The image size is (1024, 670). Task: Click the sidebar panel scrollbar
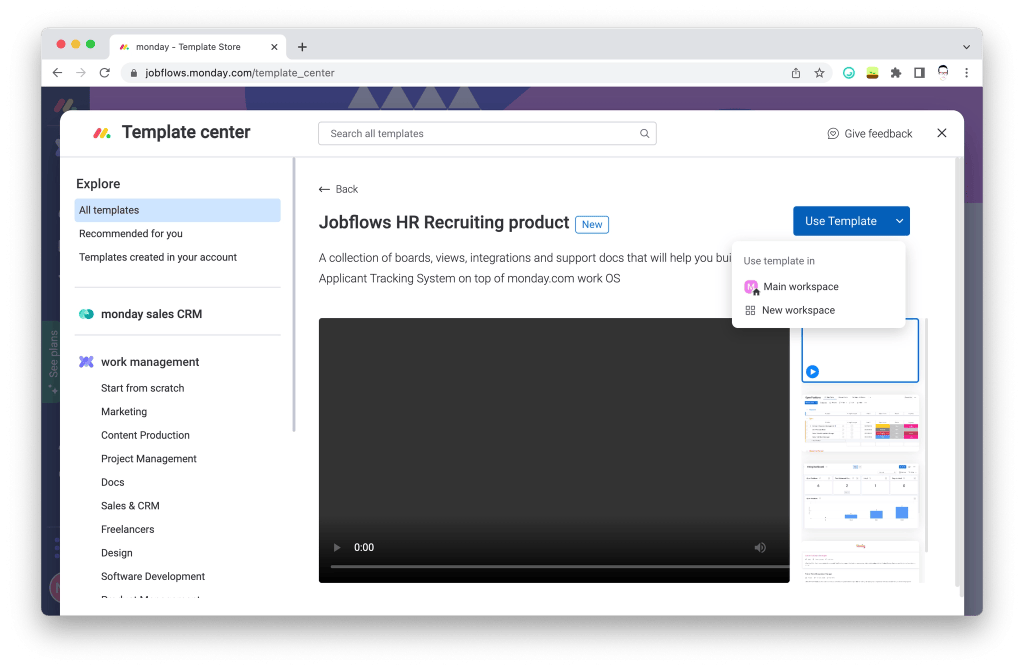point(294,294)
